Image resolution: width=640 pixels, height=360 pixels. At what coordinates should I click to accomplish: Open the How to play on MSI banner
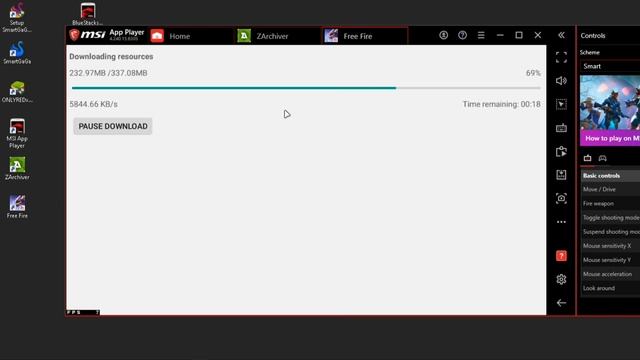click(610, 110)
